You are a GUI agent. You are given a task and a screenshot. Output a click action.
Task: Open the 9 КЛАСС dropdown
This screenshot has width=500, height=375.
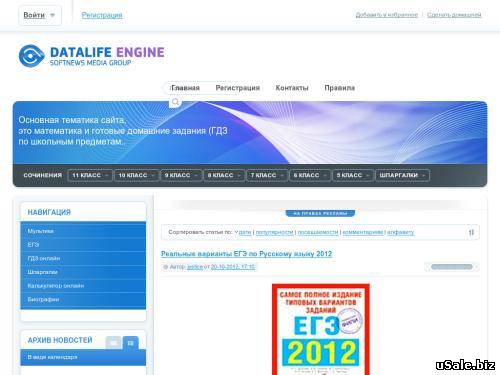[x=181, y=175]
